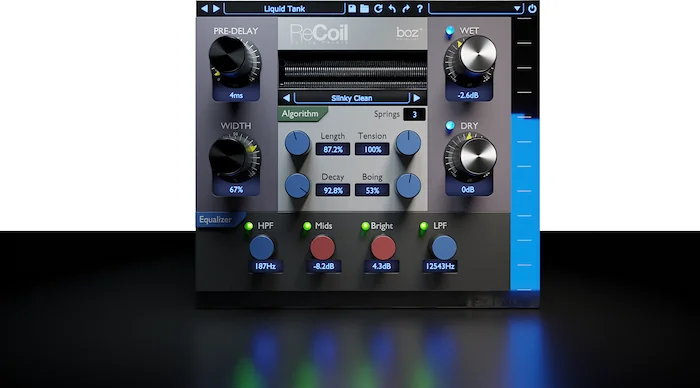Toggle the LPF filter LED
The image size is (700, 388).
coord(424,226)
